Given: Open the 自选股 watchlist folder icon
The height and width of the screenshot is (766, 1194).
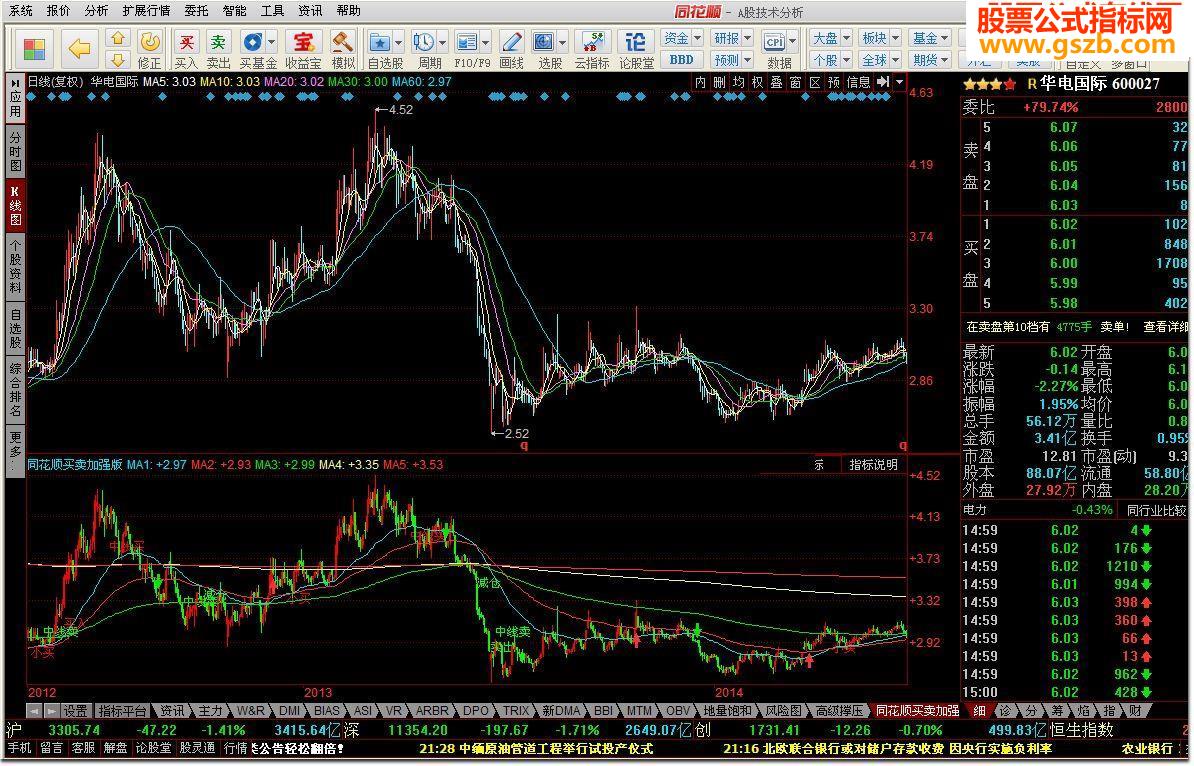Looking at the screenshot, I should (380, 43).
